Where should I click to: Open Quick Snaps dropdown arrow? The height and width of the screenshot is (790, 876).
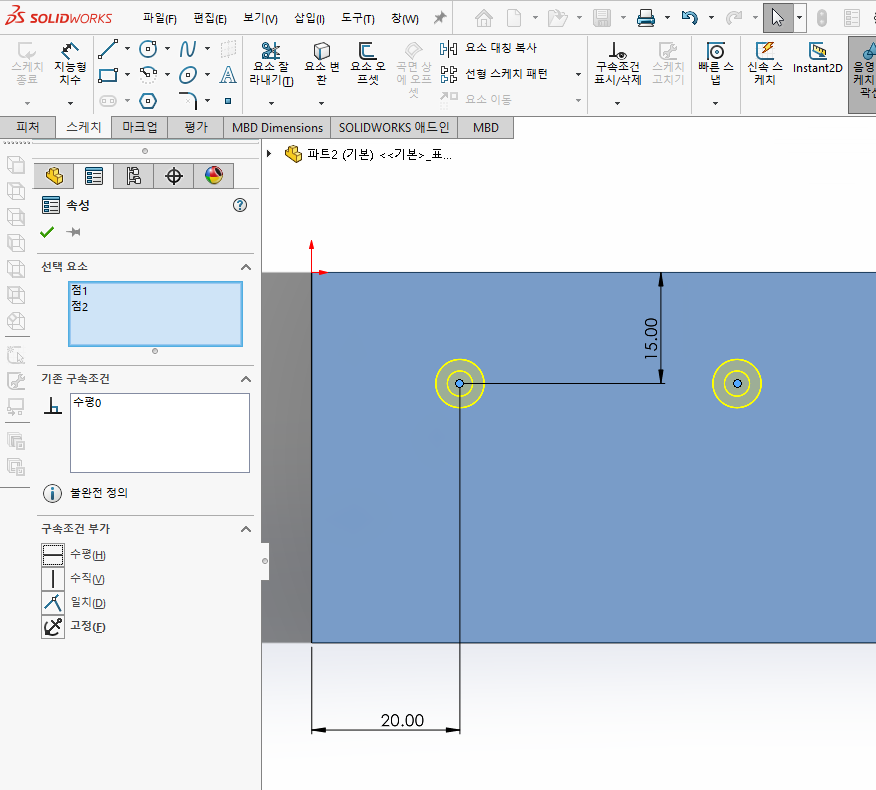tap(716, 103)
